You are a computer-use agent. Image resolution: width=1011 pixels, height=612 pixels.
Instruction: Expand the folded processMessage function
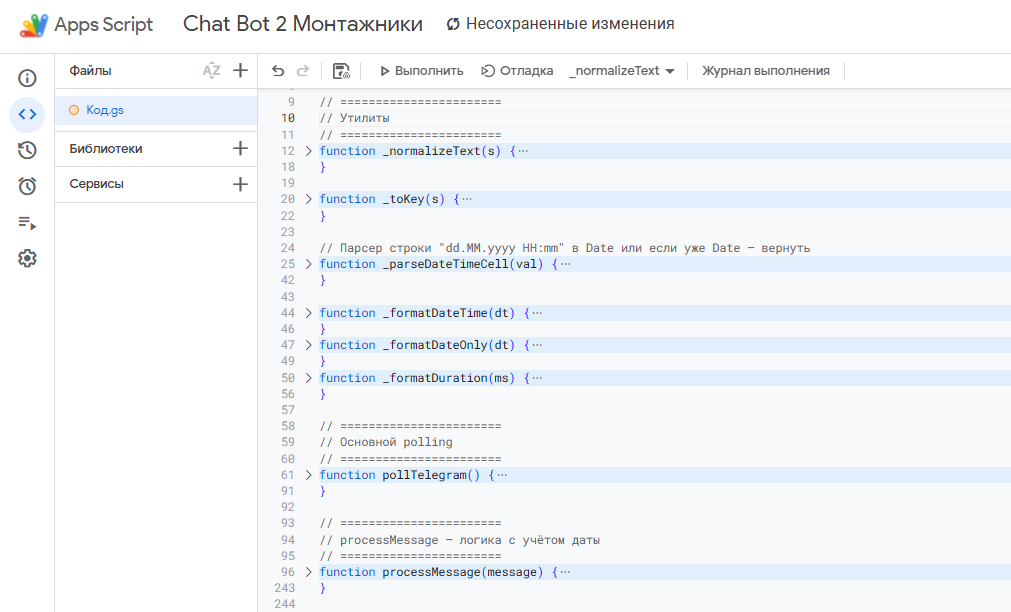[308, 572]
